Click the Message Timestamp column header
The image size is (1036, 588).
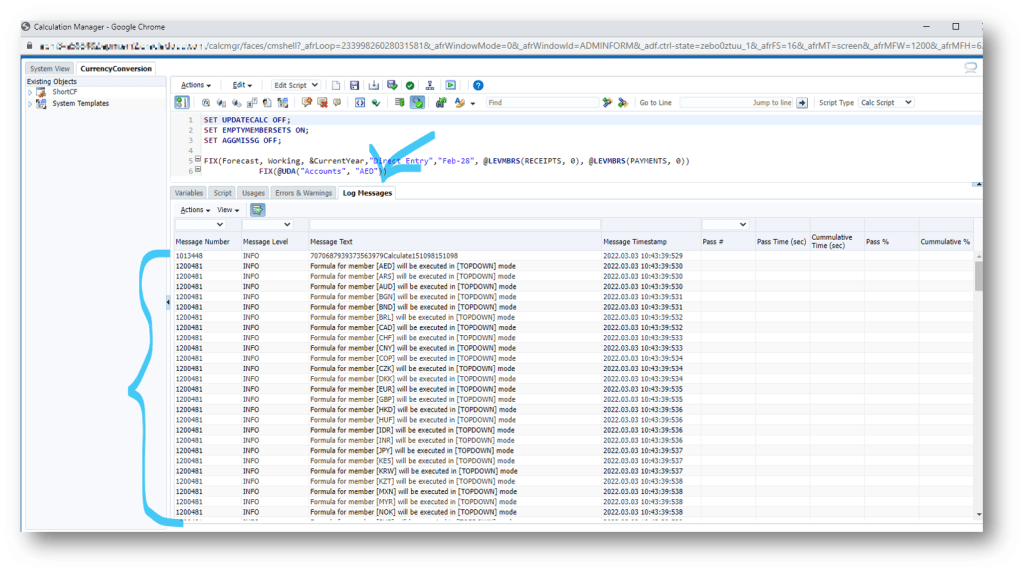pos(635,242)
